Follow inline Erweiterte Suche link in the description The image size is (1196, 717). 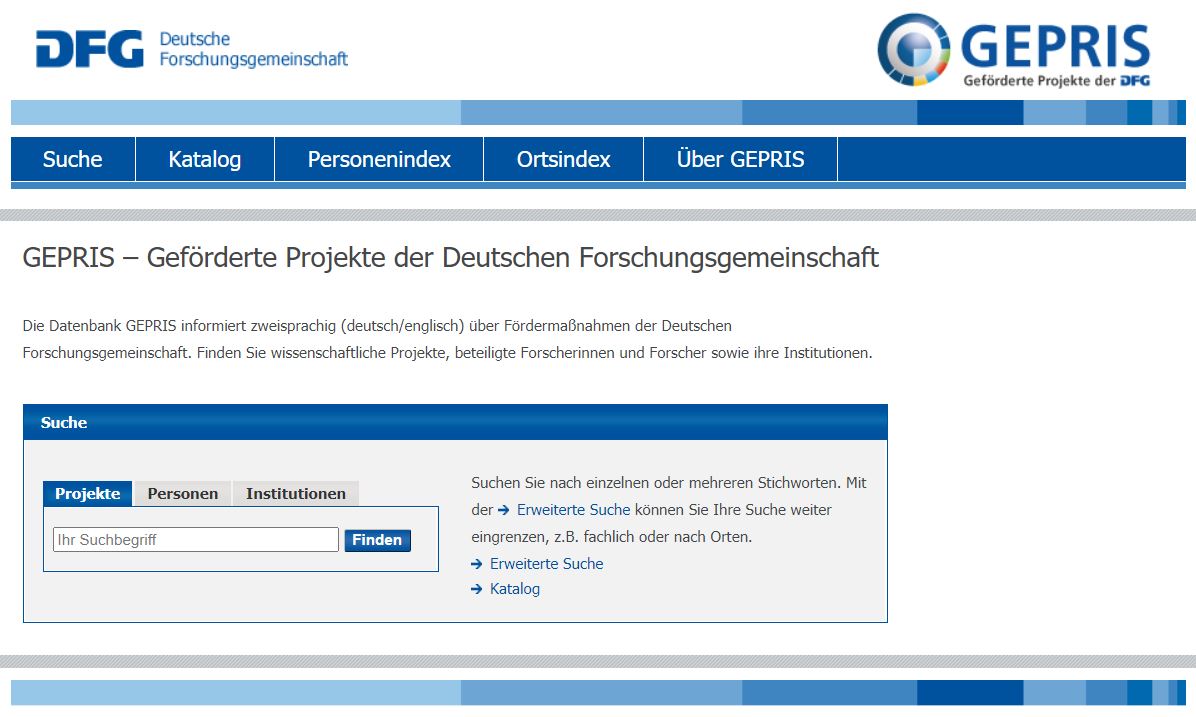tap(574, 510)
